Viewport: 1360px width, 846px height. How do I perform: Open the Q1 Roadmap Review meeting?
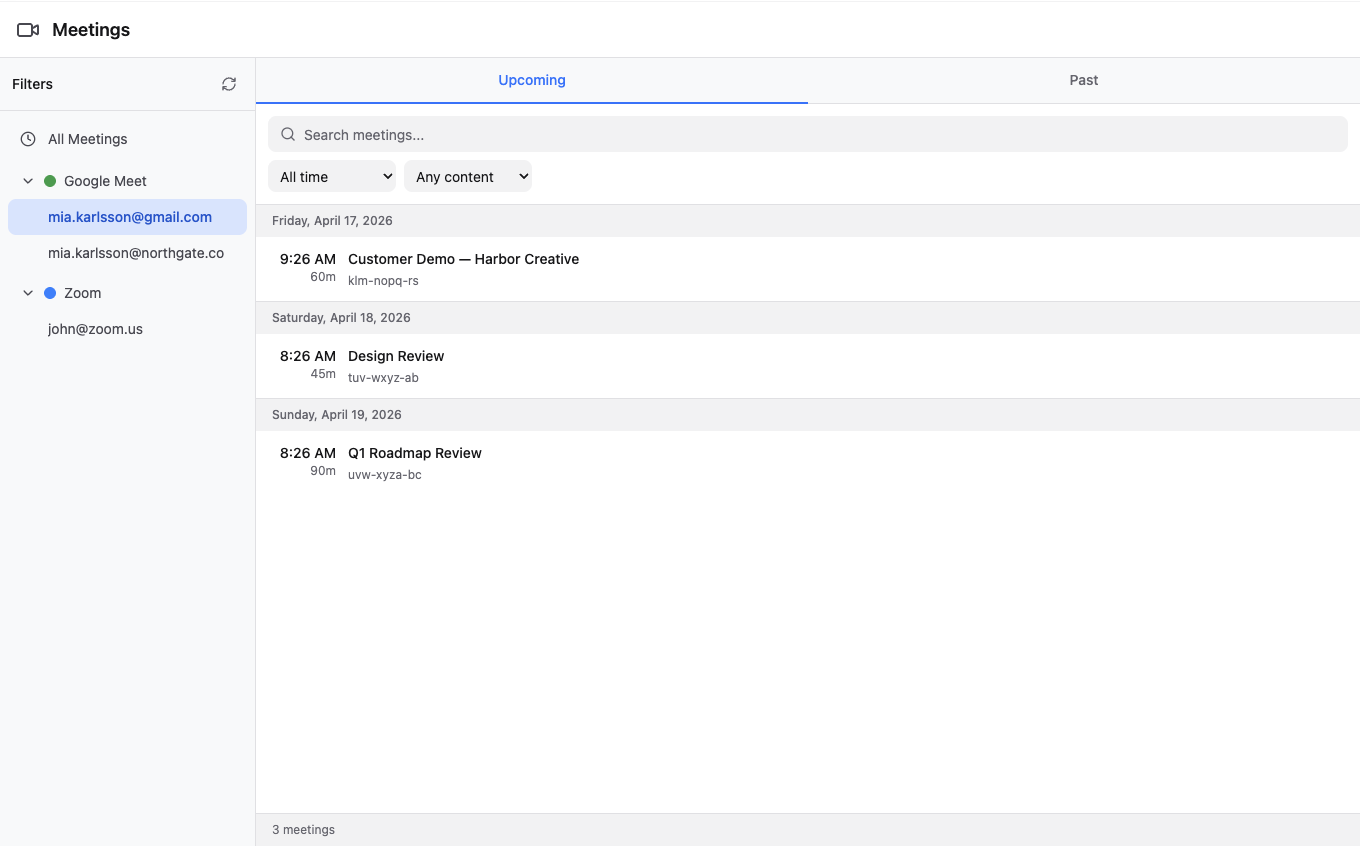(x=415, y=453)
